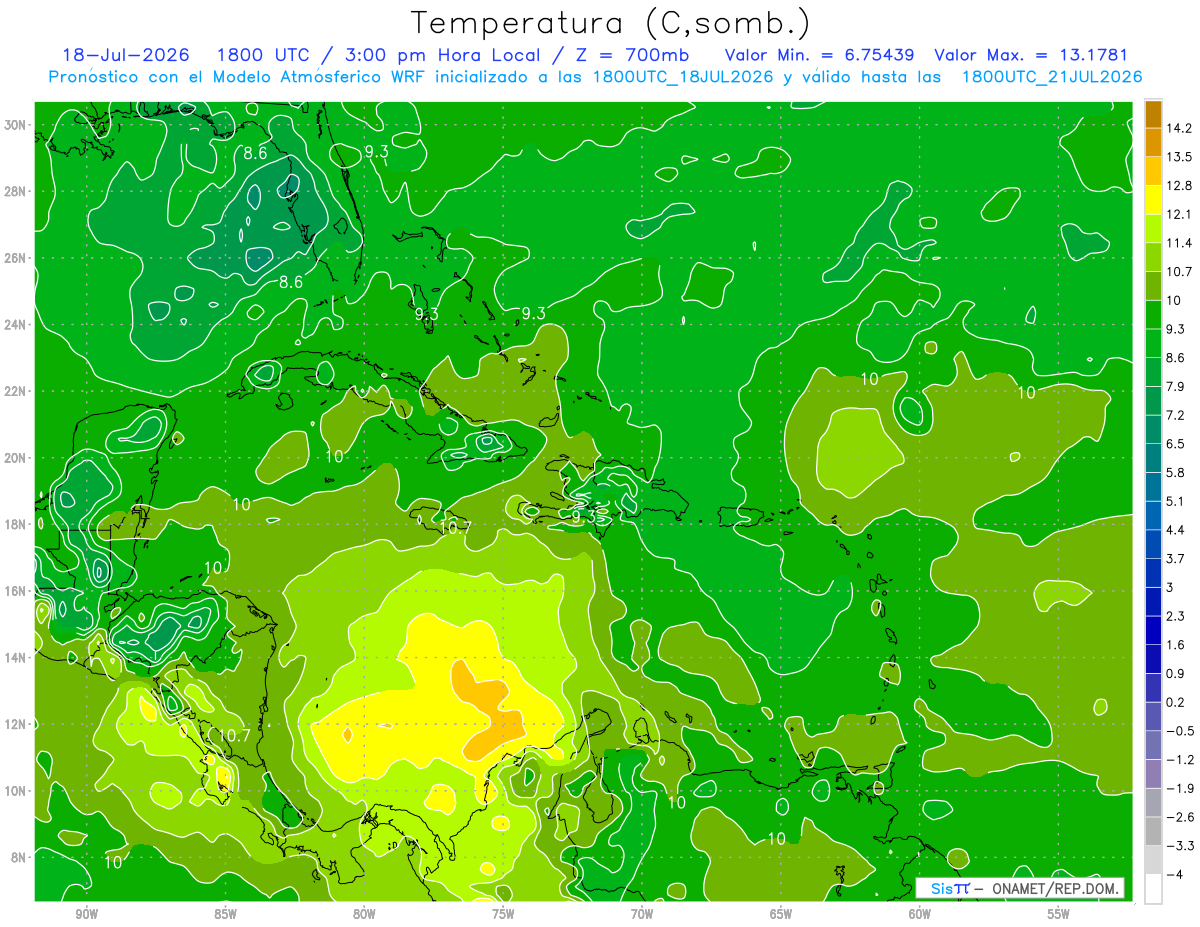
Task: Click the 24N latitude axis label
Action: [16, 325]
